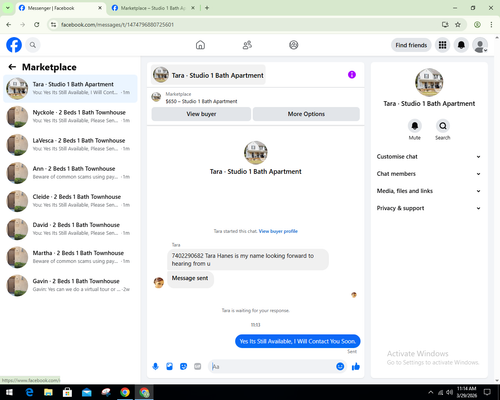The image size is (500, 400).
Task: Choose a GIF icon in composer
Action: tap(198, 367)
